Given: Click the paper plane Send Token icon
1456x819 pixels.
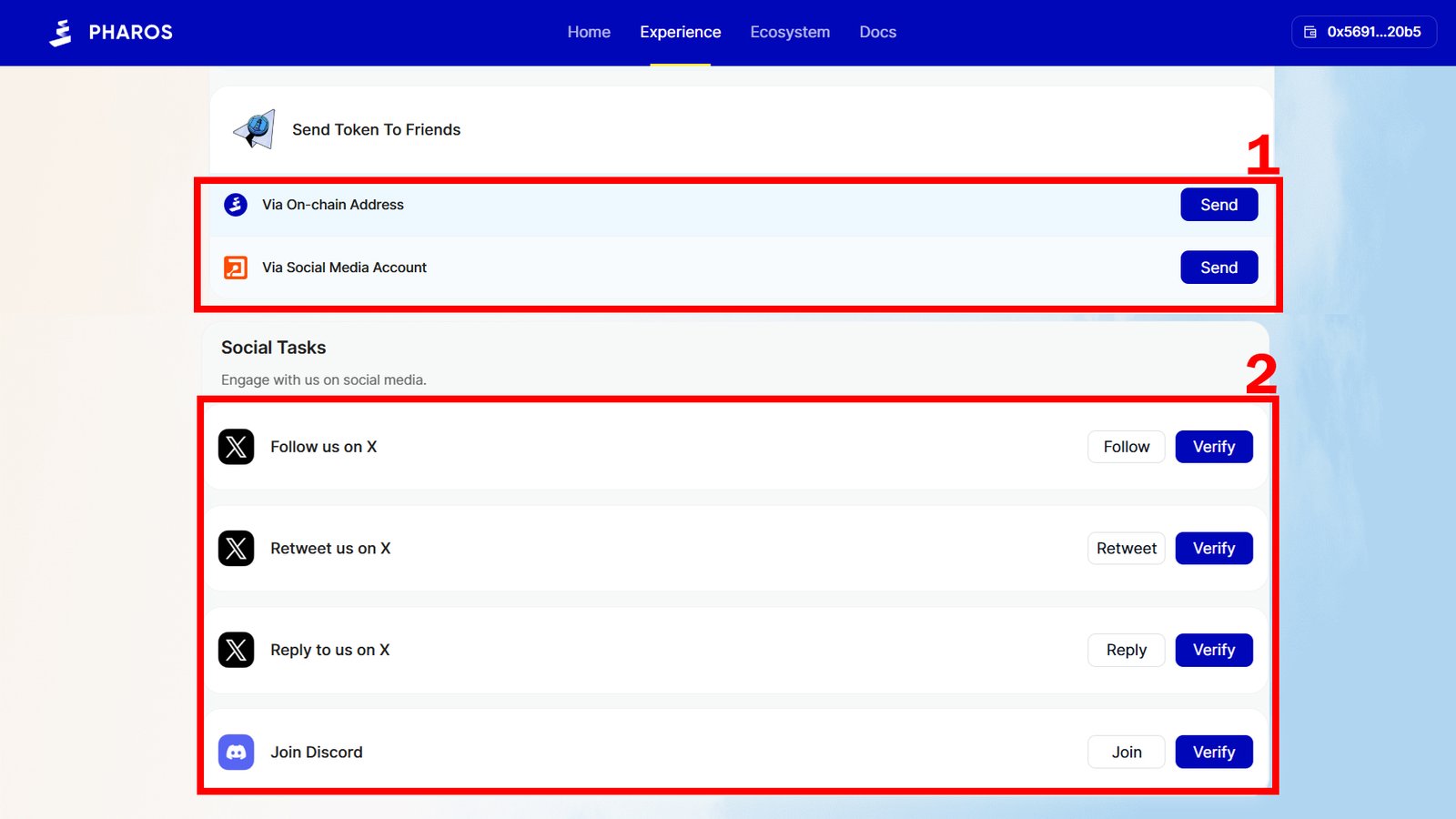Looking at the screenshot, I should (x=255, y=130).
